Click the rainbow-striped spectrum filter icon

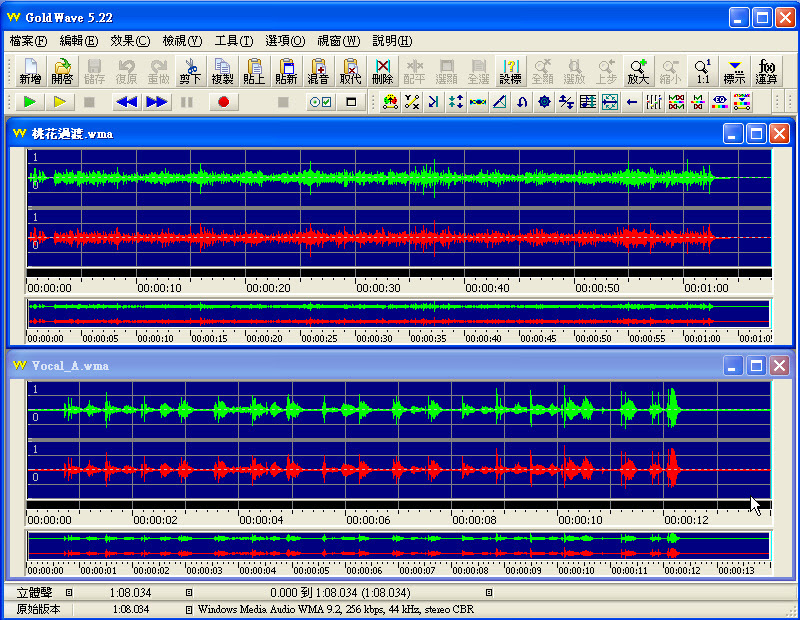(x=742, y=102)
